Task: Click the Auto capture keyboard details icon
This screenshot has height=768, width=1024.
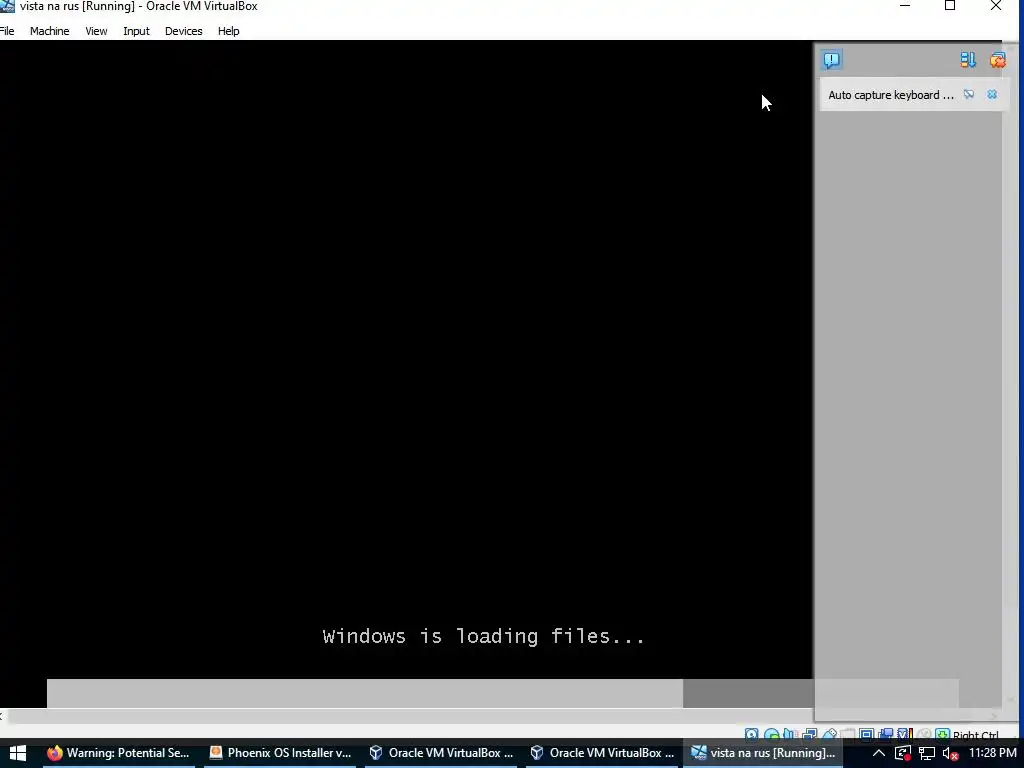Action: coord(968,95)
